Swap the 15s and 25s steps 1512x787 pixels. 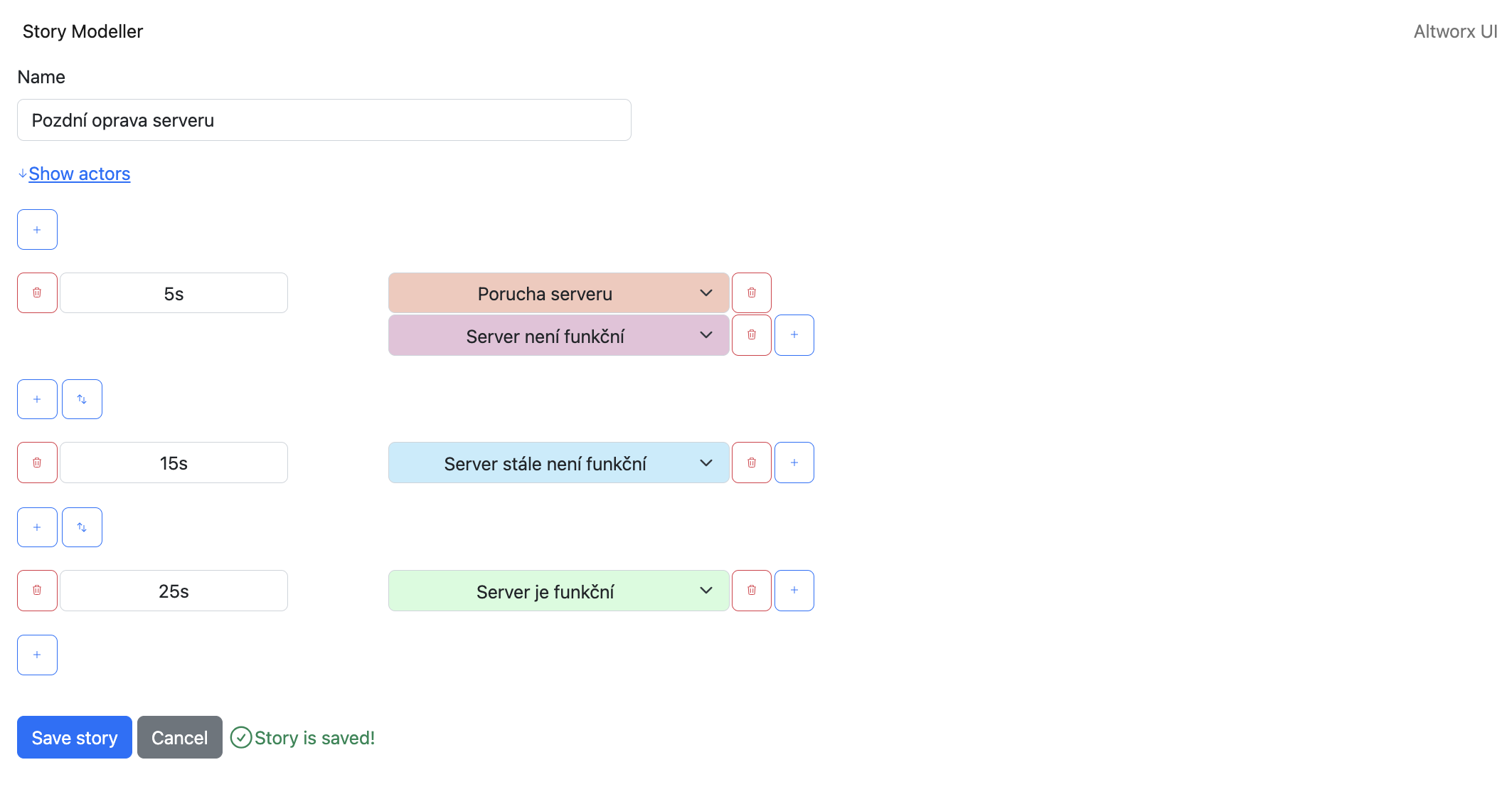click(x=82, y=527)
